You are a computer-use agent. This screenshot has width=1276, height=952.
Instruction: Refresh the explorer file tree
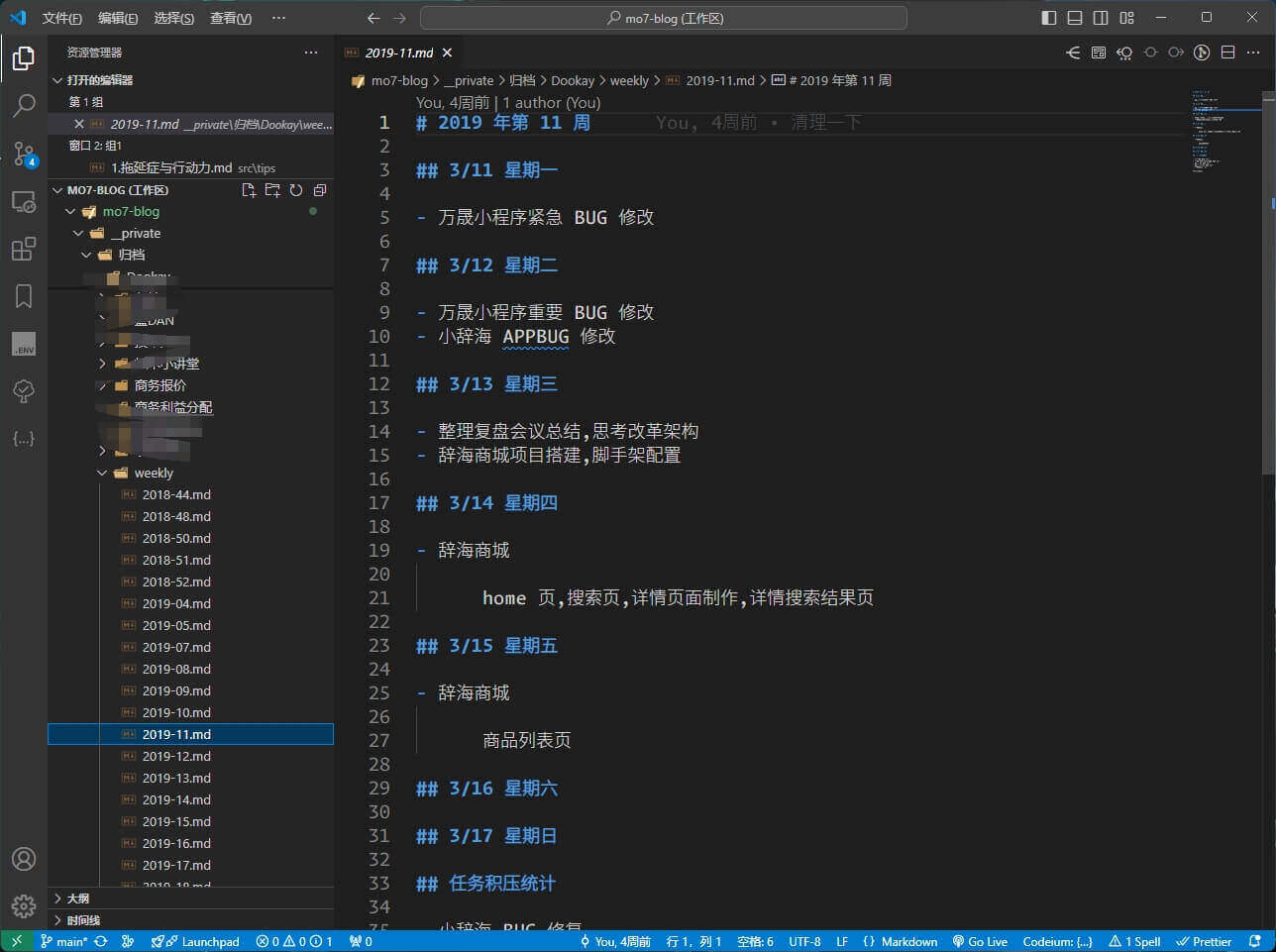296,190
